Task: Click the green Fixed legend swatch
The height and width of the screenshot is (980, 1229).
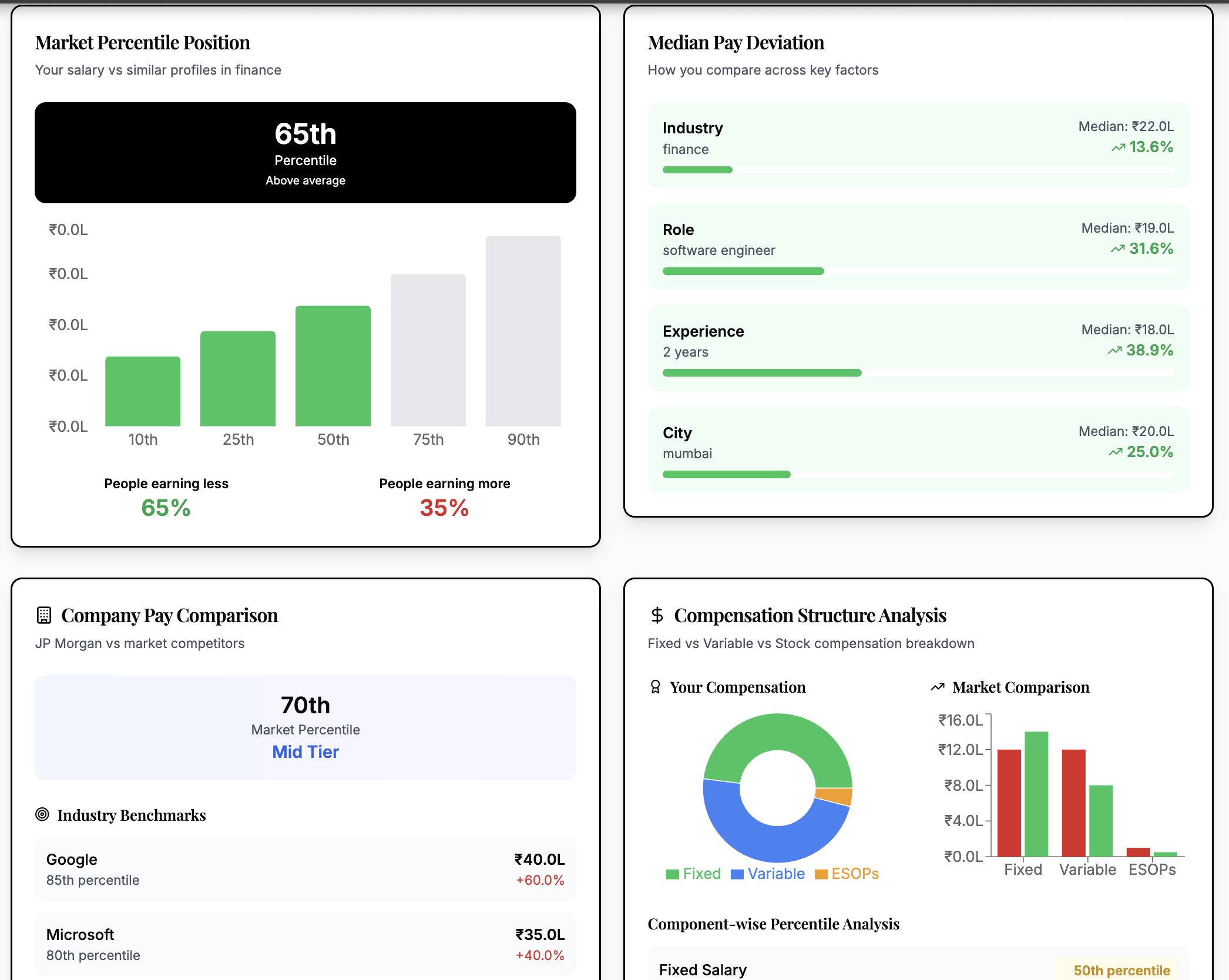Action: [x=673, y=874]
